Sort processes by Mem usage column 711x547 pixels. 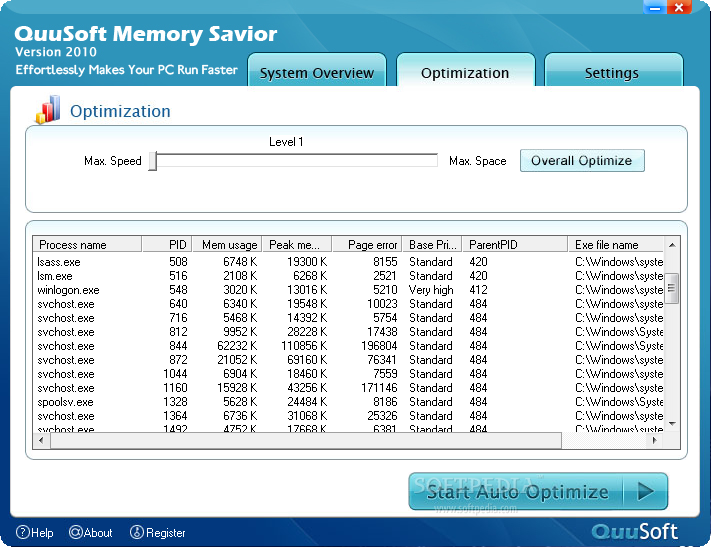click(x=228, y=245)
